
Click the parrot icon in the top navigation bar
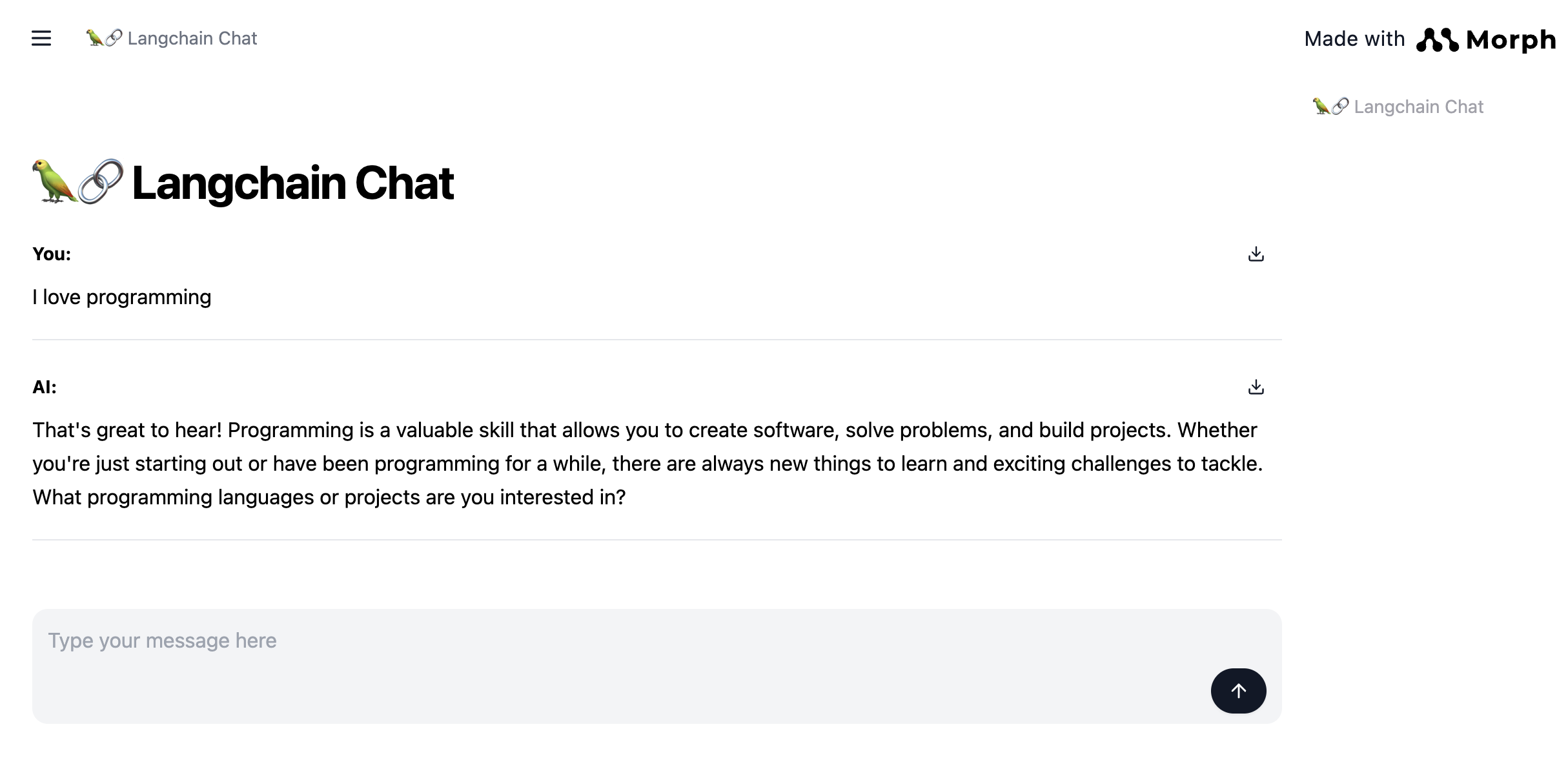point(94,38)
